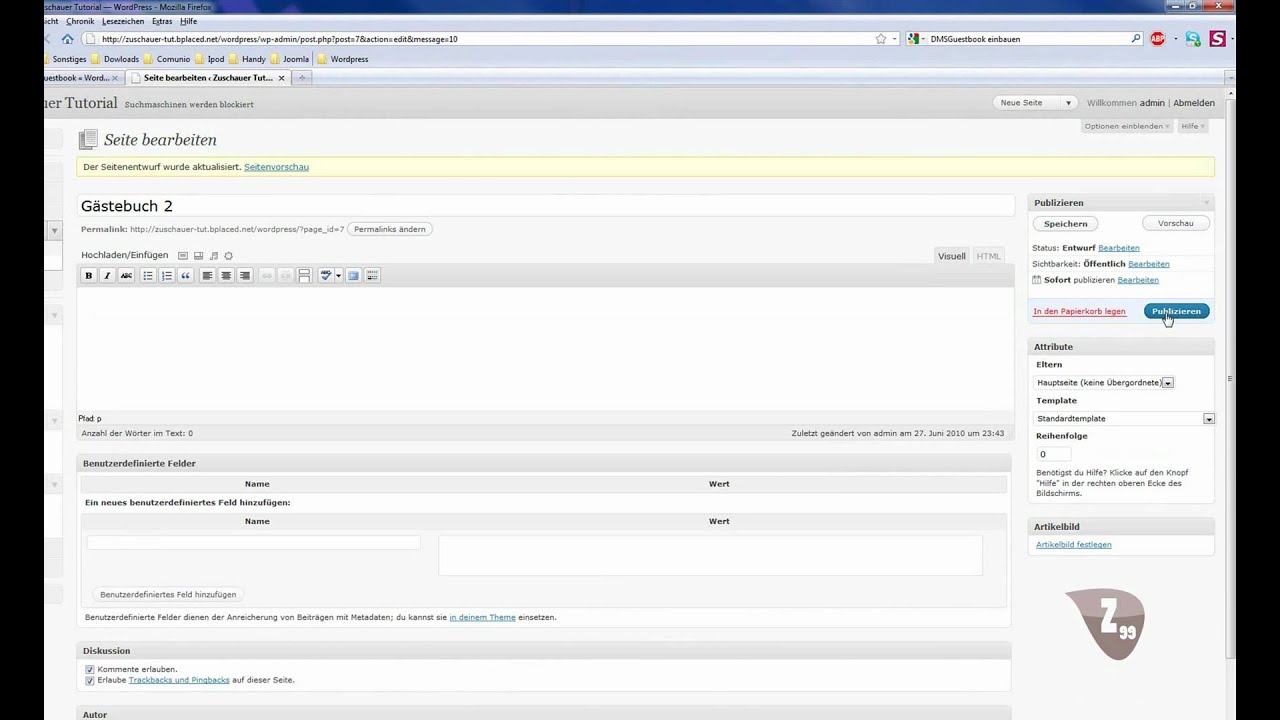Viewport: 1280px width, 720px height.
Task: Apply strikethrough formatting in editor
Action: tap(126, 276)
